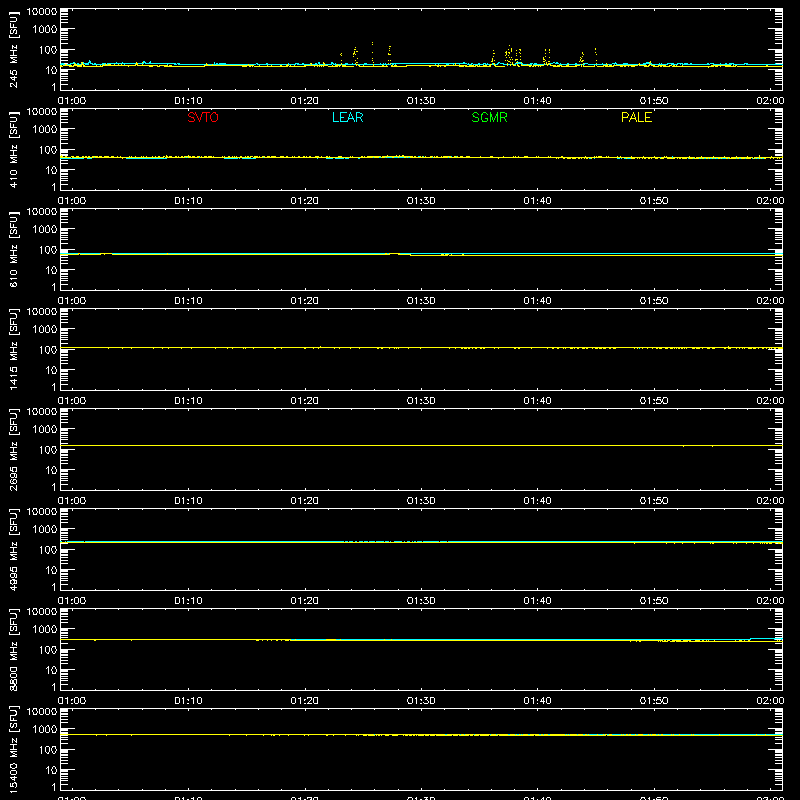Click the red SVTO station label
Image resolution: width=800 pixels, height=800 pixels.
coord(203,117)
